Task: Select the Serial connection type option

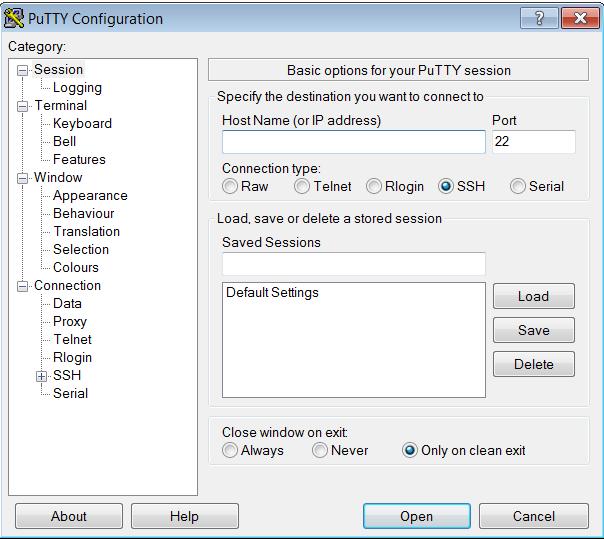Action: 517,186
